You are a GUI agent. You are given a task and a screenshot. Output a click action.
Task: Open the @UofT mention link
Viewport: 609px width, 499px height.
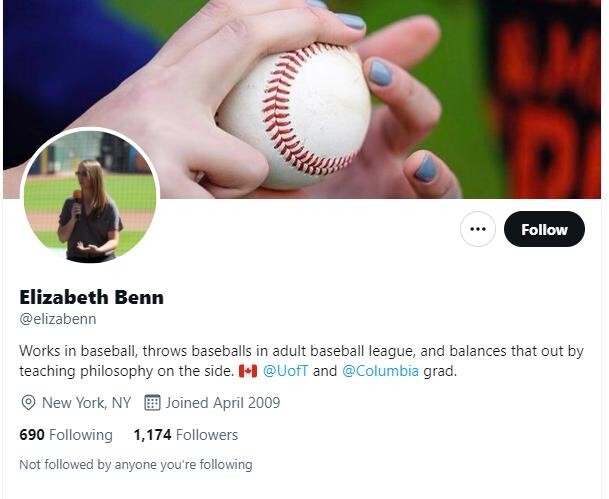[285, 371]
